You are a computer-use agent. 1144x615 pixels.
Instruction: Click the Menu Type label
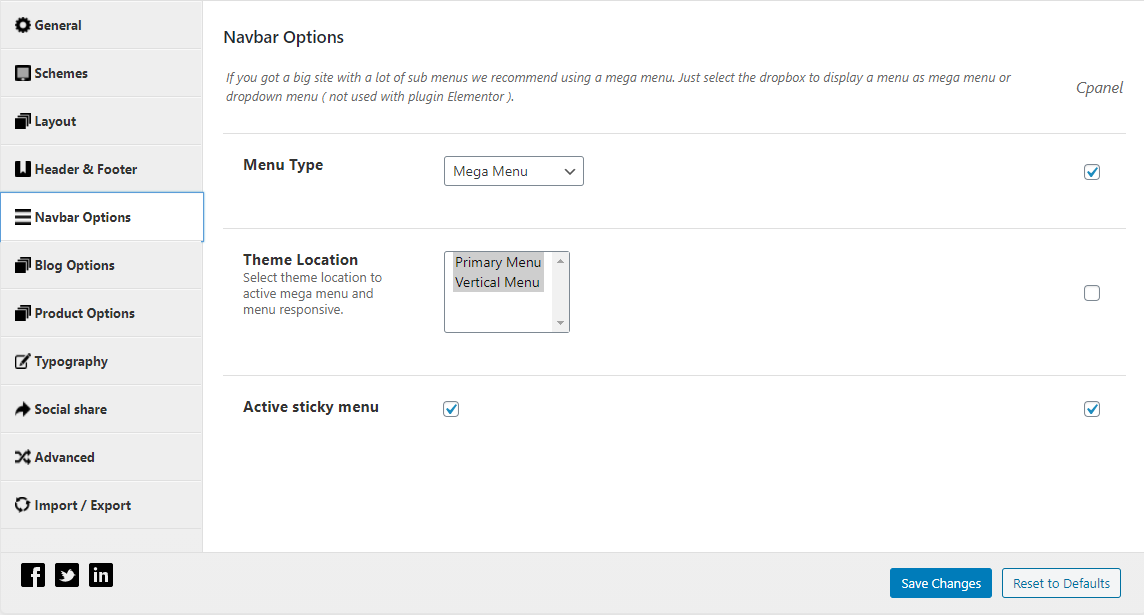(x=283, y=165)
